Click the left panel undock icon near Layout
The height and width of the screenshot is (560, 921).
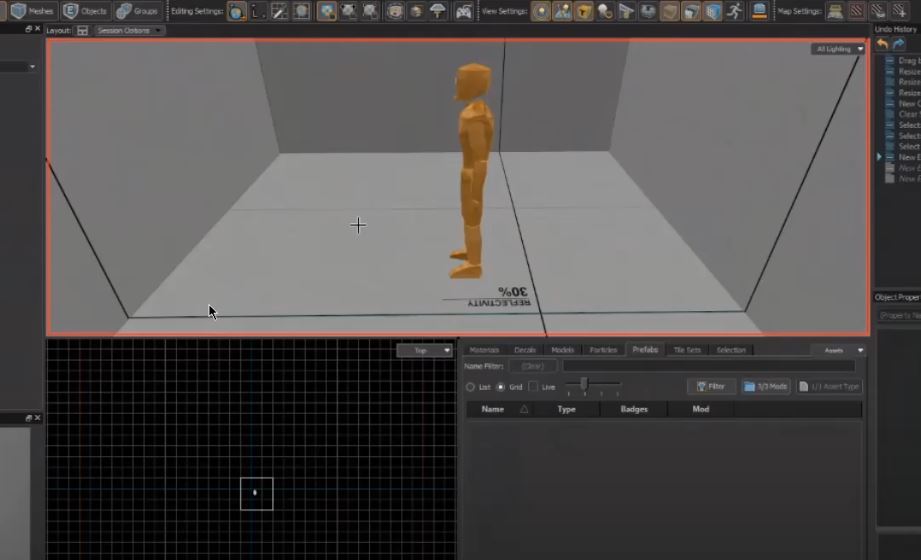[x=28, y=29]
